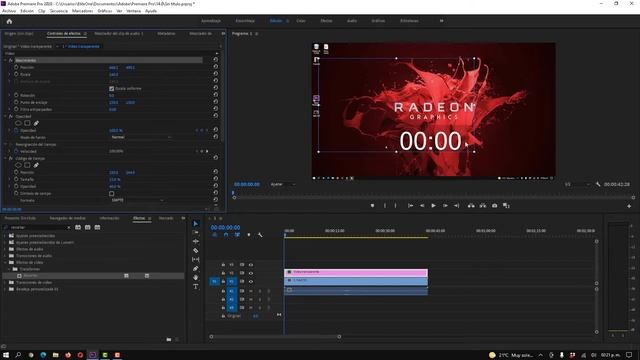Toggle the Movimiento fx effect on/off
The image size is (640, 360).
(11, 60)
